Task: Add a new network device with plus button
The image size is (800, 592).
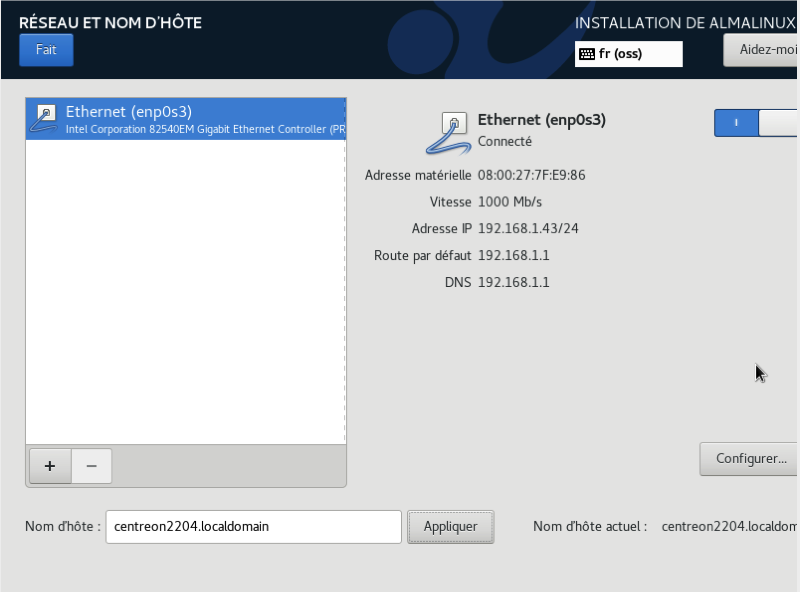Action: 50,466
